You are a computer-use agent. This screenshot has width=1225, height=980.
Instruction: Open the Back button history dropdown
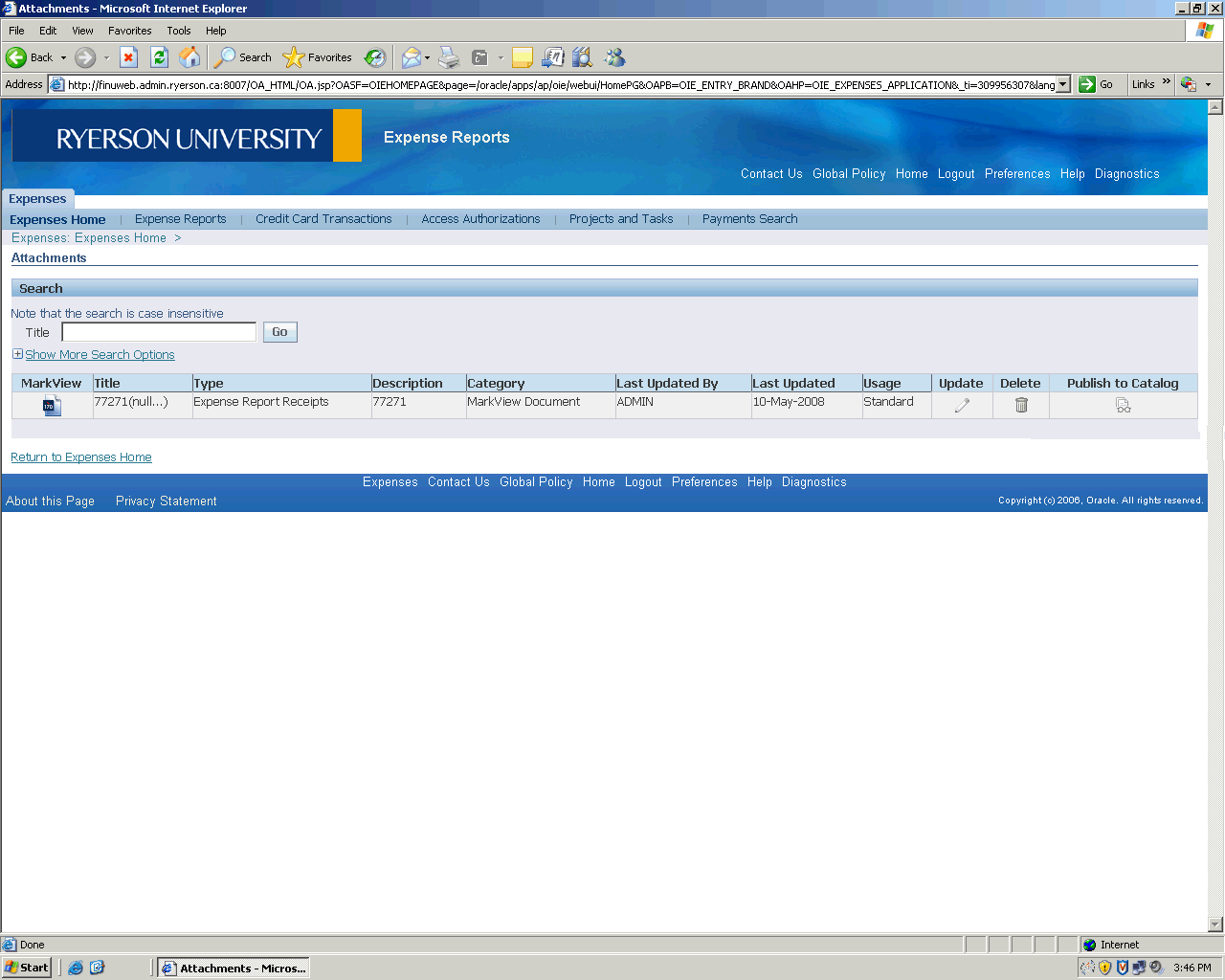point(64,57)
